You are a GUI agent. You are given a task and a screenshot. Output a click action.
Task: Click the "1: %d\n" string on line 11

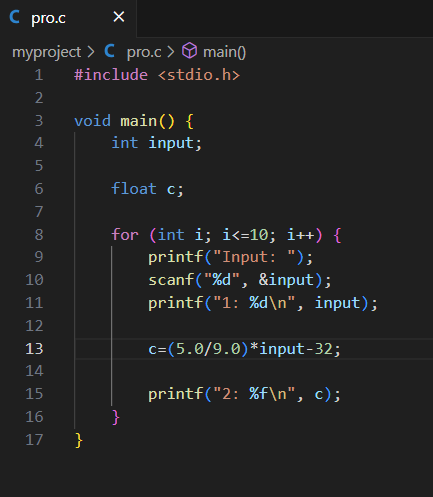(x=254, y=303)
